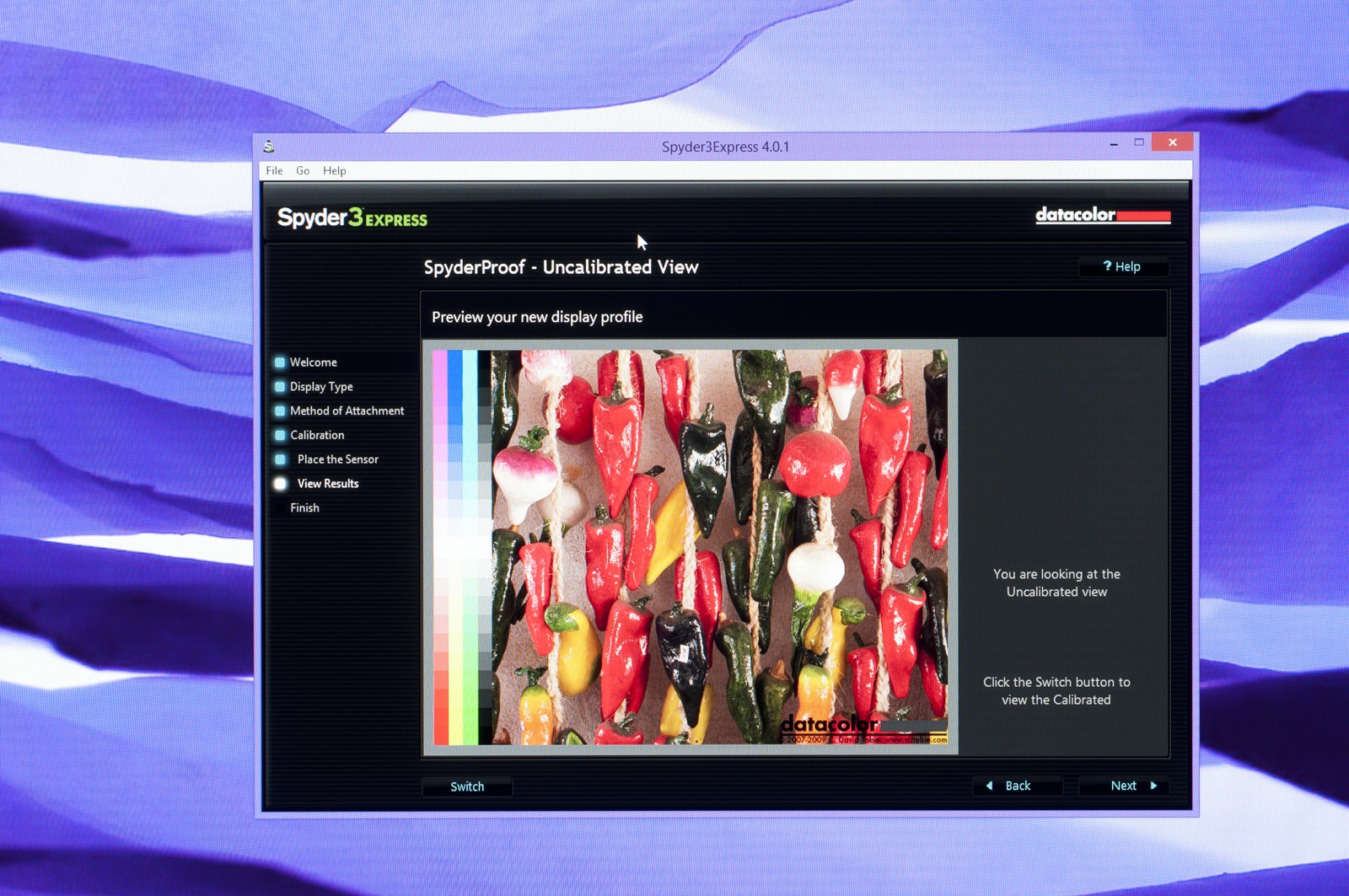Click the Welcome step indicator icon
Viewport: 1349px width, 896px height.
280,362
